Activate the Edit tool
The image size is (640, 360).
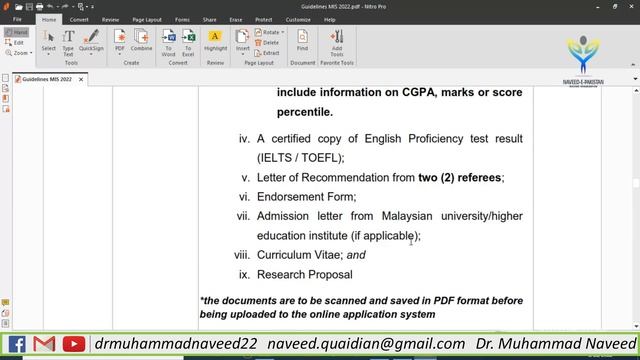15,42
